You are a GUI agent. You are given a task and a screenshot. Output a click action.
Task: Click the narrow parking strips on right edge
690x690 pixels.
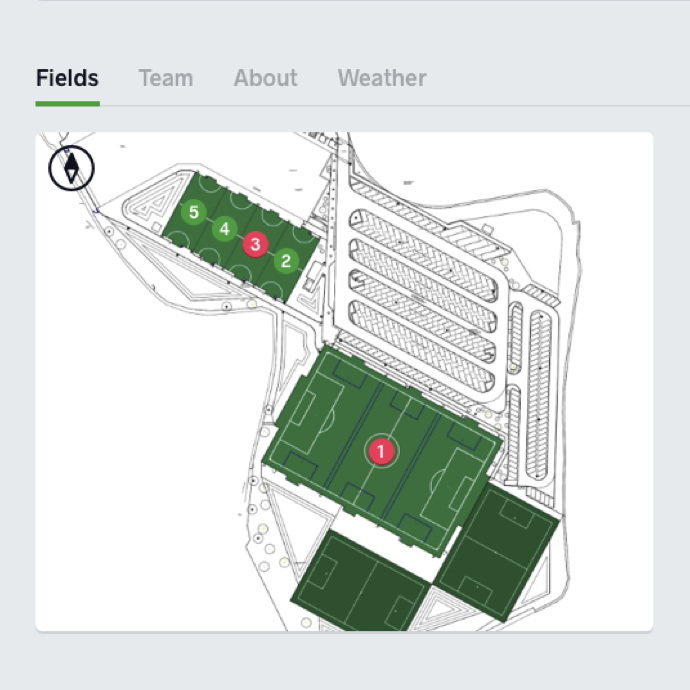click(x=540, y=370)
